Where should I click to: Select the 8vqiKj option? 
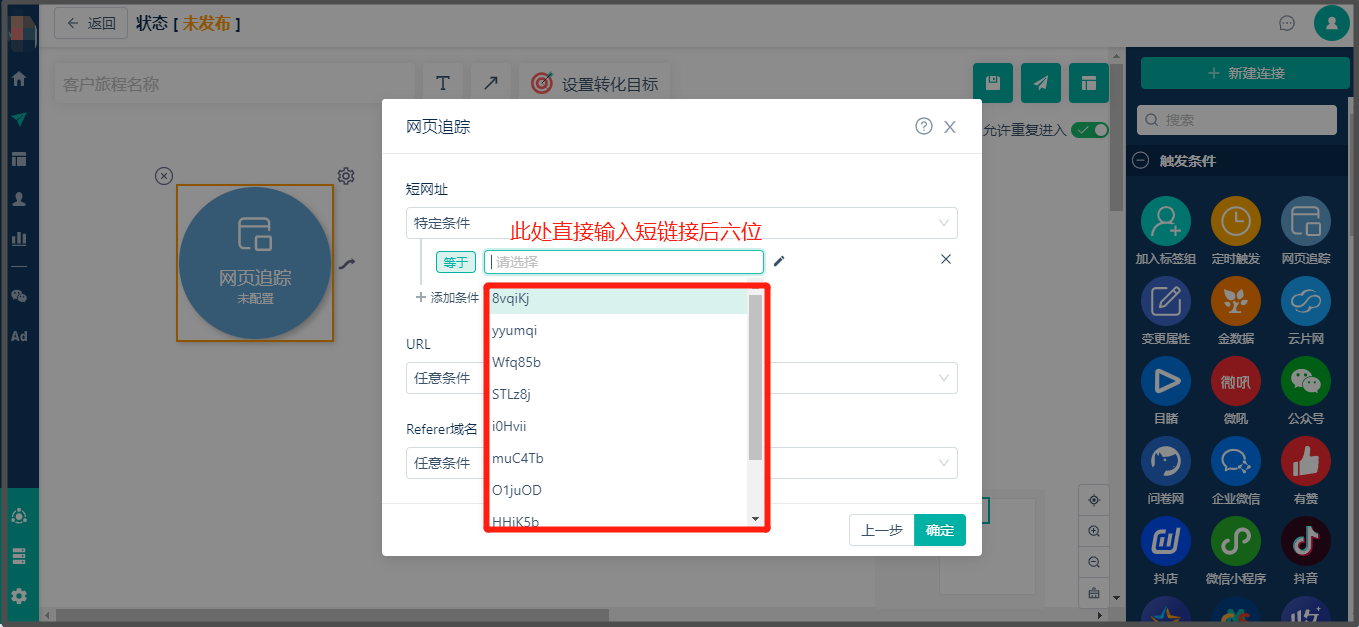pyautogui.click(x=618, y=298)
